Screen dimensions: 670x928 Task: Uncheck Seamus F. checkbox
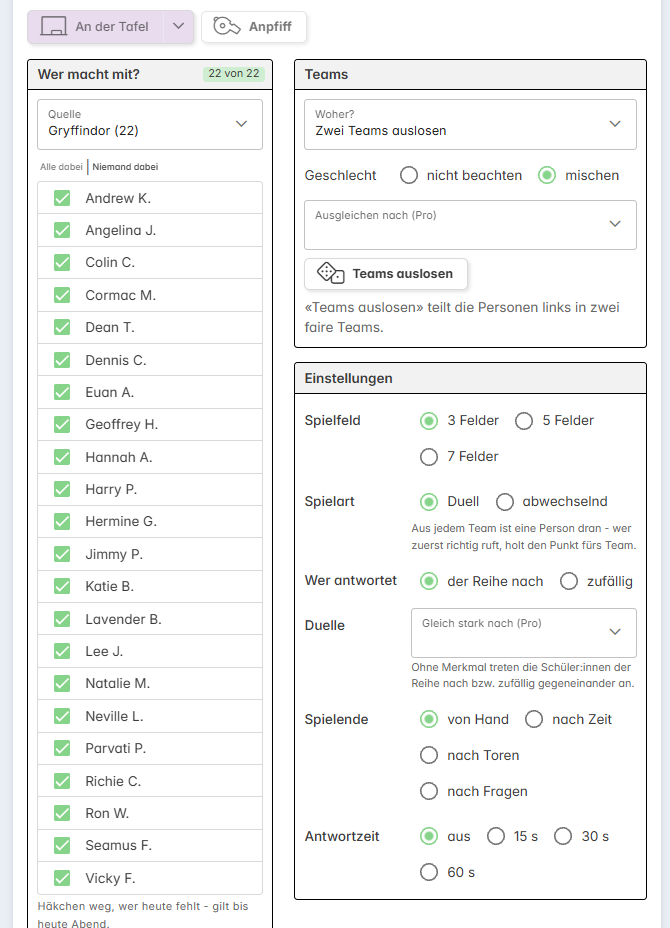coord(62,845)
